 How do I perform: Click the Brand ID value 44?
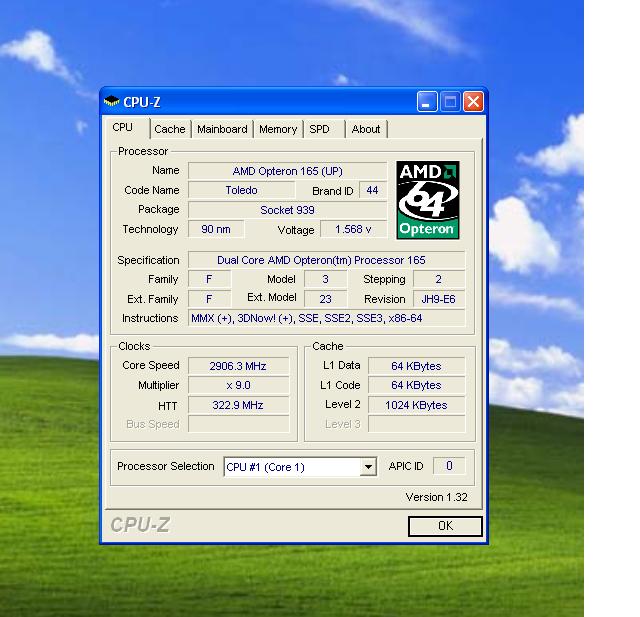point(373,190)
